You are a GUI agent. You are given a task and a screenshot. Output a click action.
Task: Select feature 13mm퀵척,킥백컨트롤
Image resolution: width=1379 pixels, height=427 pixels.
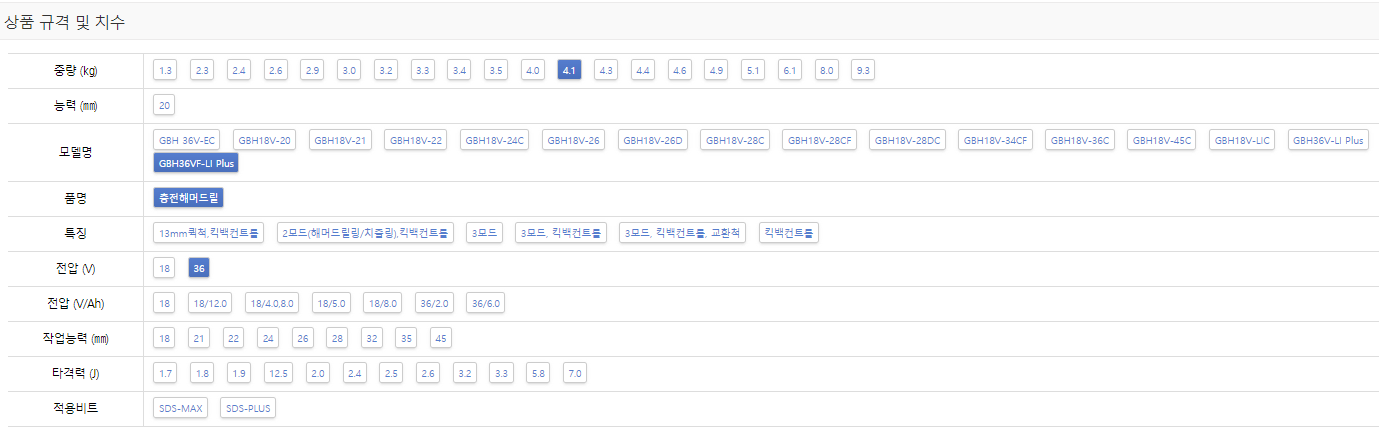point(209,233)
